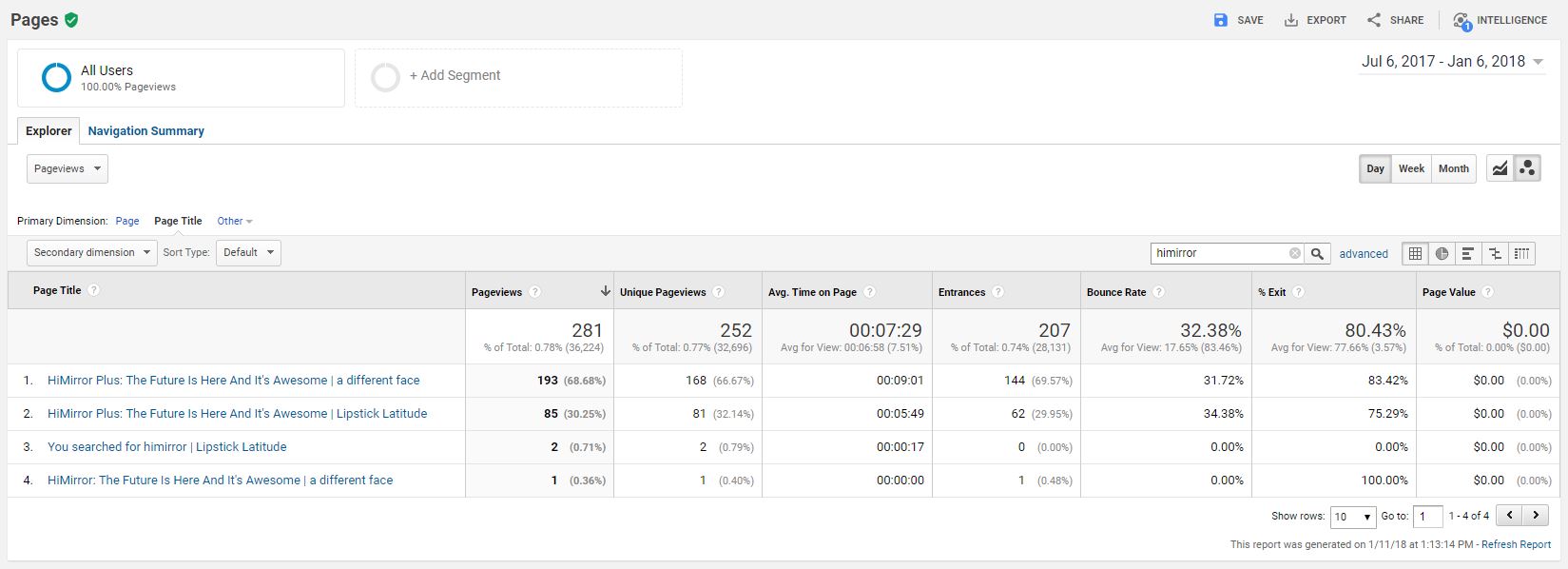Click the Save report icon
Viewport: 1568px width, 569px height.
(1221, 20)
